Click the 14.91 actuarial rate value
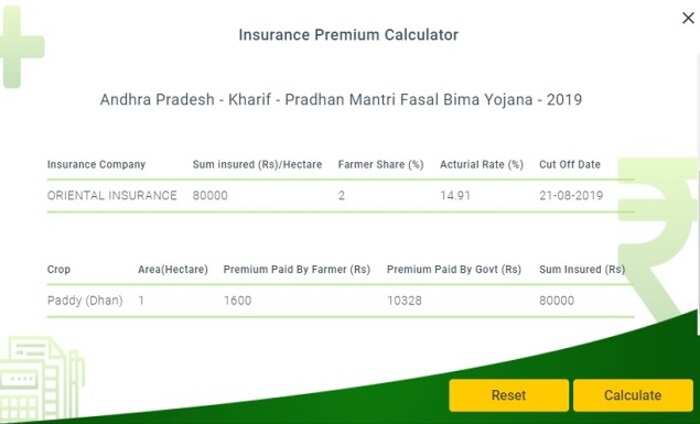This screenshot has width=700, height=424. tap(455, 195)
